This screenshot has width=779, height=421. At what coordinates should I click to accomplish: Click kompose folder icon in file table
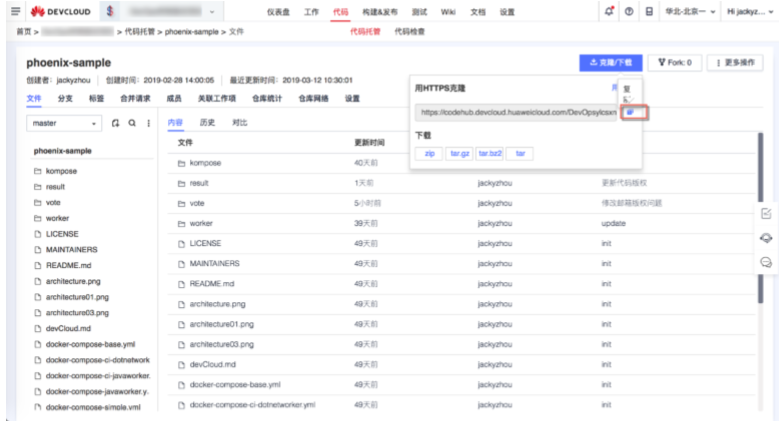tap(181, 163)
